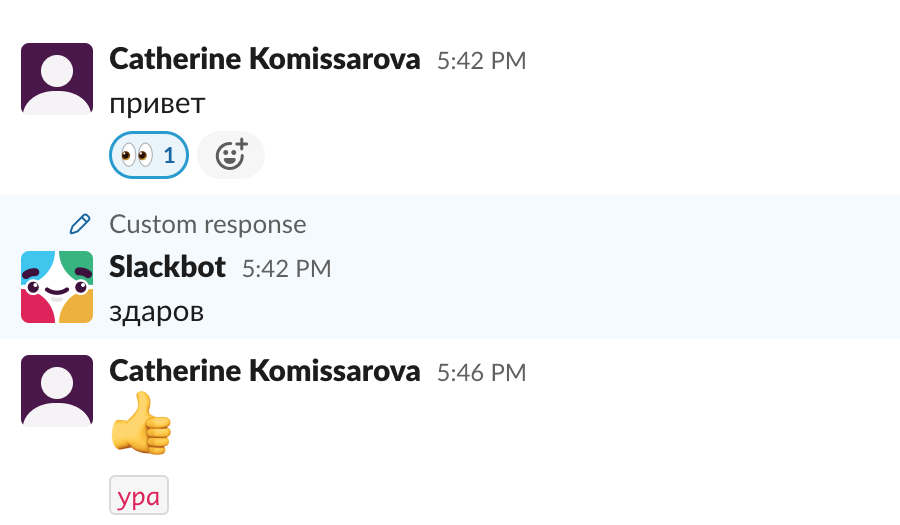The image size is (900, 525).
Task: Click Catherine's avatar beside the thumbs-up message
Action: click(x=57, y=391)
